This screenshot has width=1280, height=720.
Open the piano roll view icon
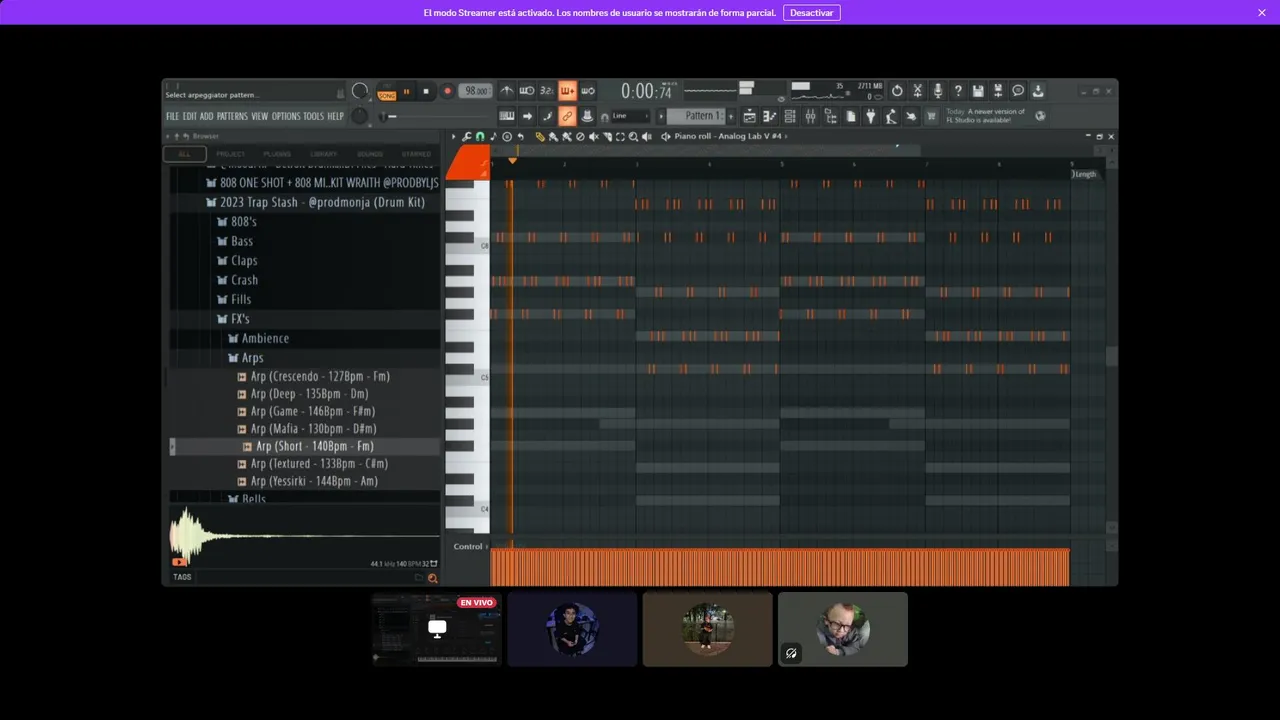[x=770, y=117]
